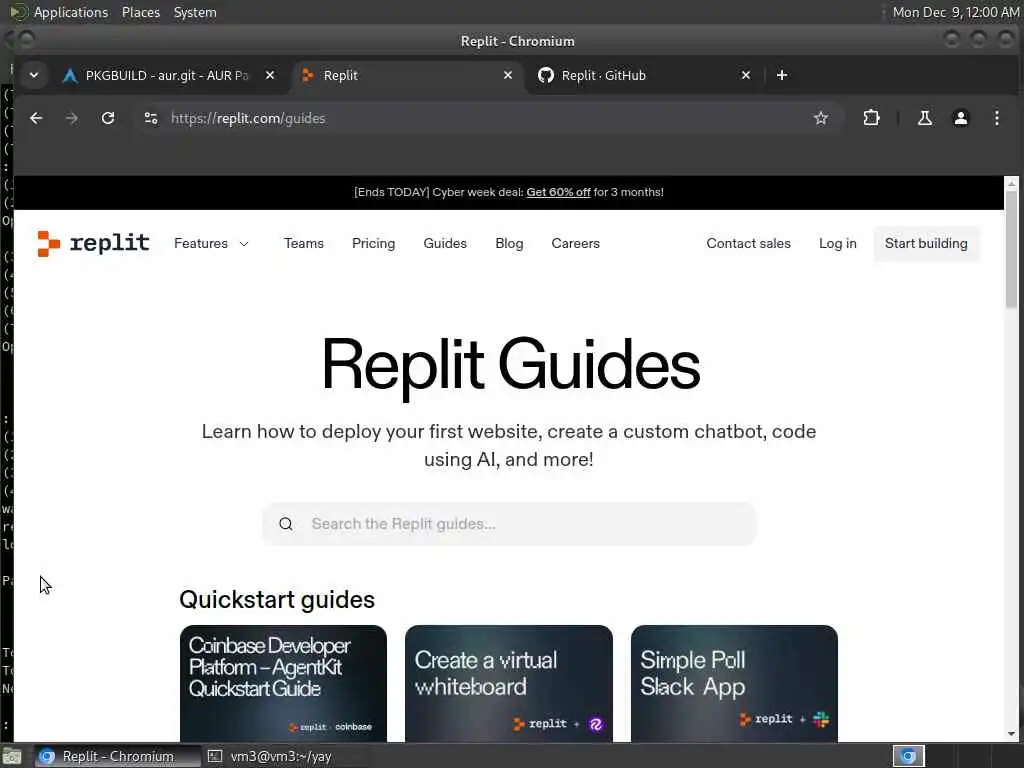Close the Replit tab
The width and height of the screenshot is (1024, 768).
(507, 75)
